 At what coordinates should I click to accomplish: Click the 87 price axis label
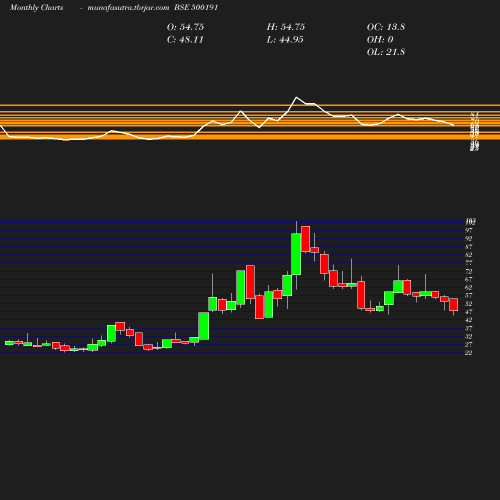click(469, 247)
